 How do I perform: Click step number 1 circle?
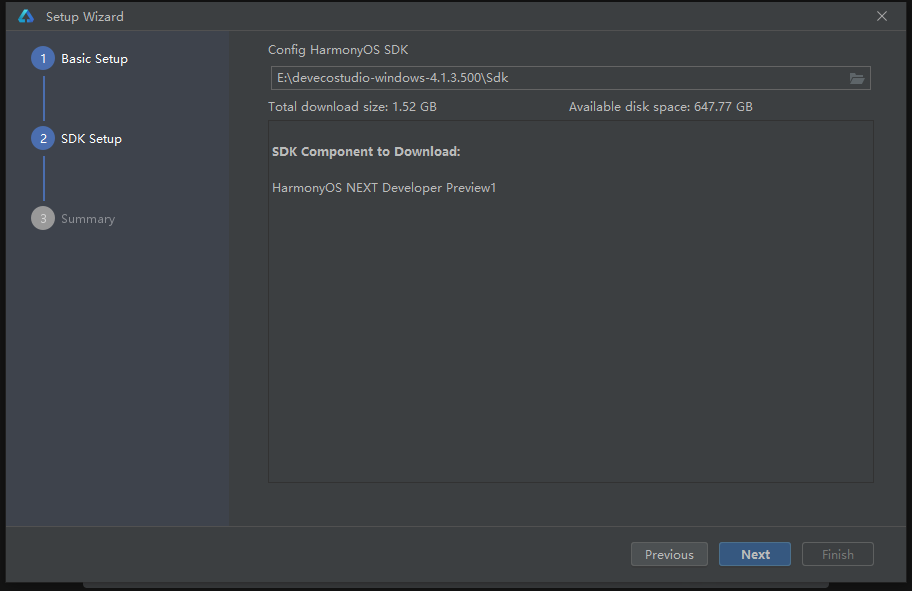point(43,59)
